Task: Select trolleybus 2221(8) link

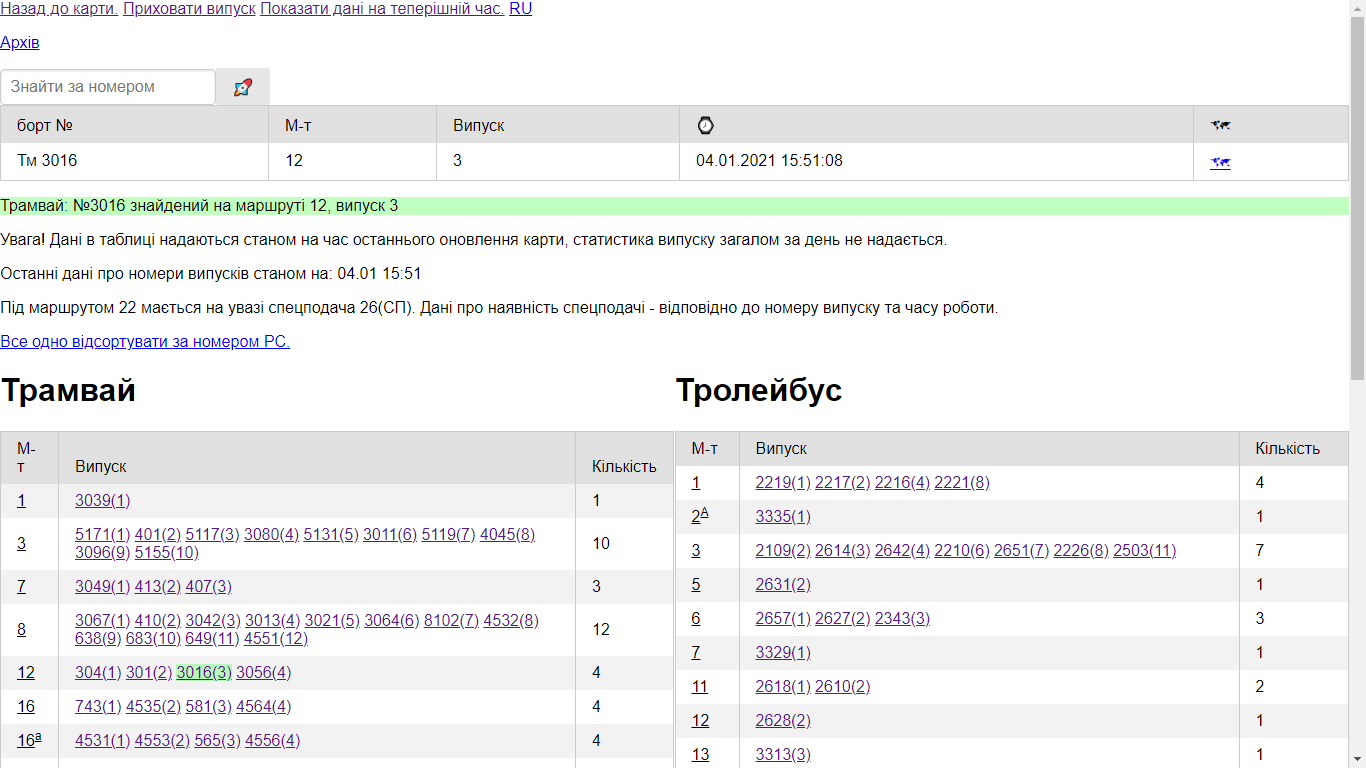Action: point(962,483)
